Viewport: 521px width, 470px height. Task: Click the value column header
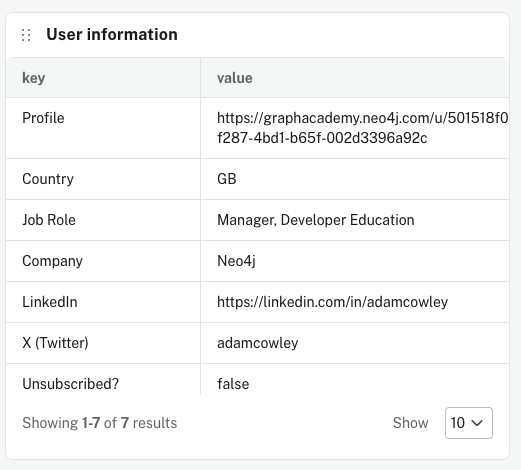click(x=355, y=78)
